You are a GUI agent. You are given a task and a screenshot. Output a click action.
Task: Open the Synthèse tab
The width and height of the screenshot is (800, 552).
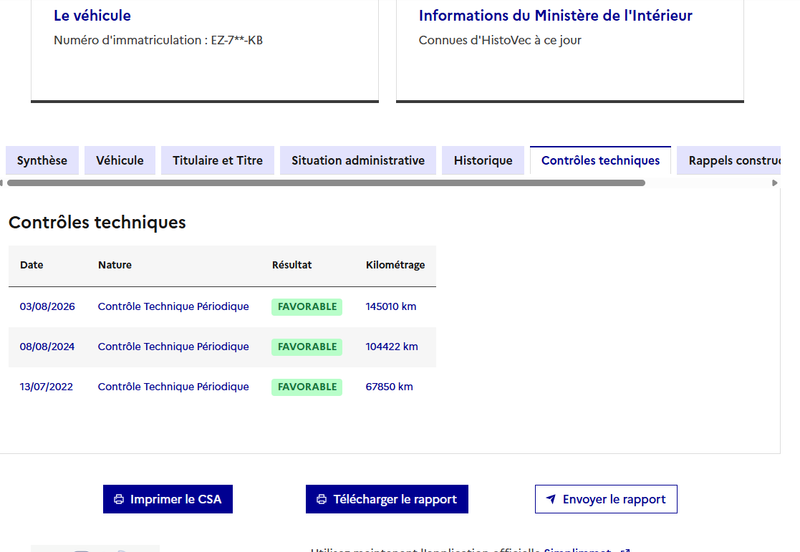[42, 160]
